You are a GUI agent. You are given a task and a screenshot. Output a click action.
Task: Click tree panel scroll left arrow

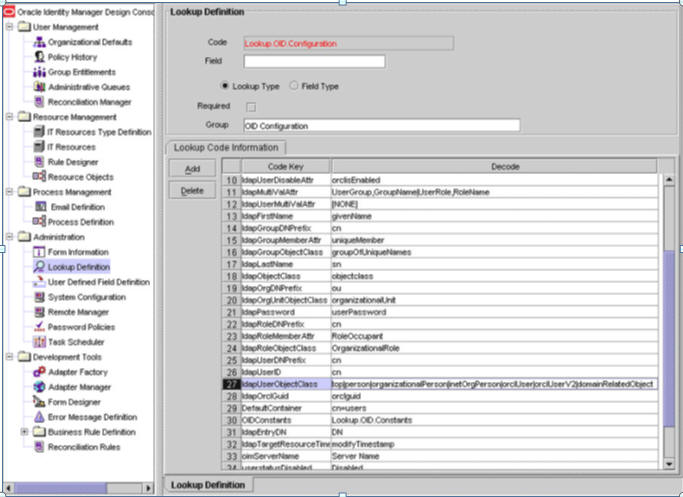(8, 488)
